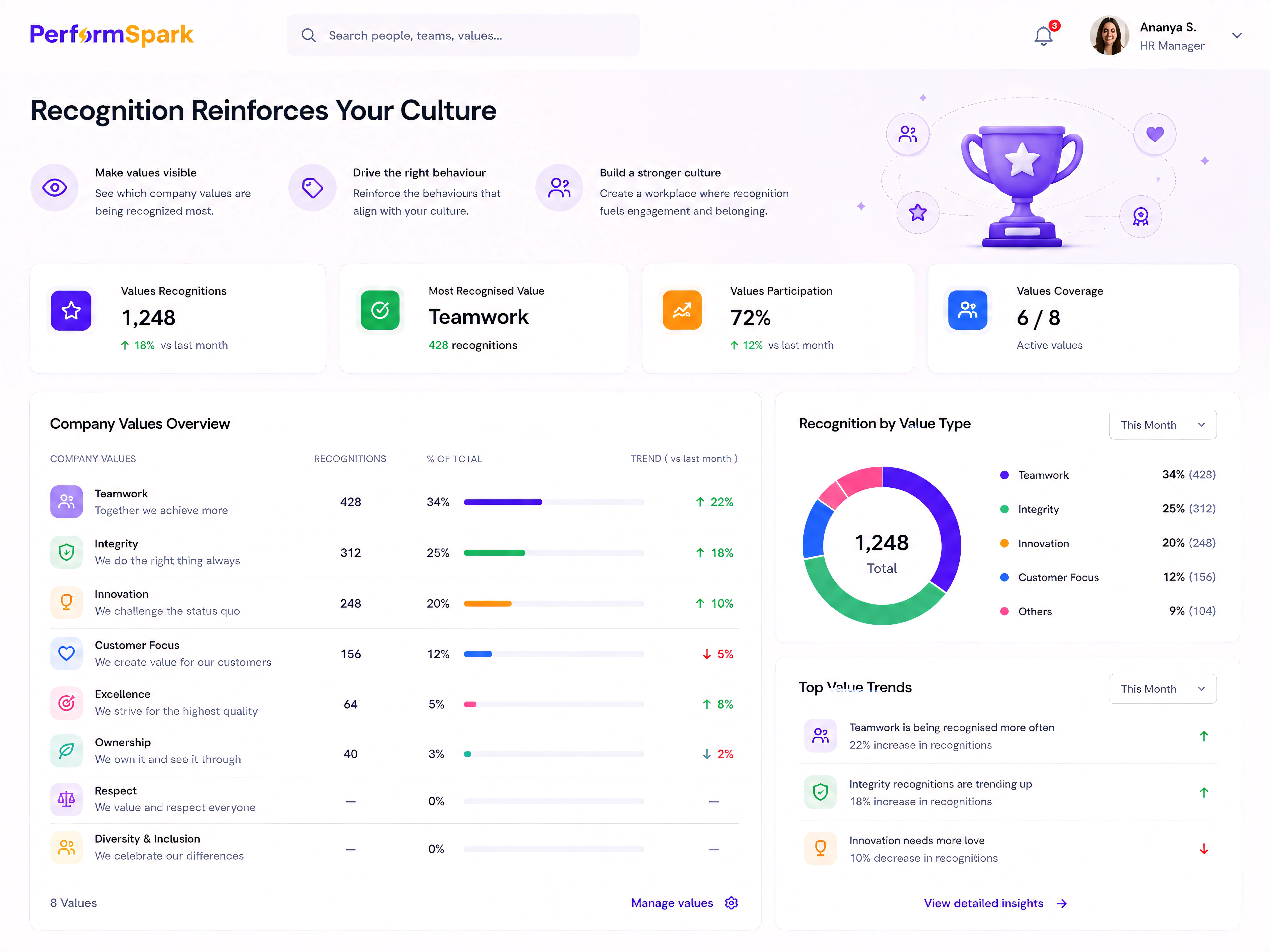
Task: Click the Others legend color dot
Action: click(1004, 612)
